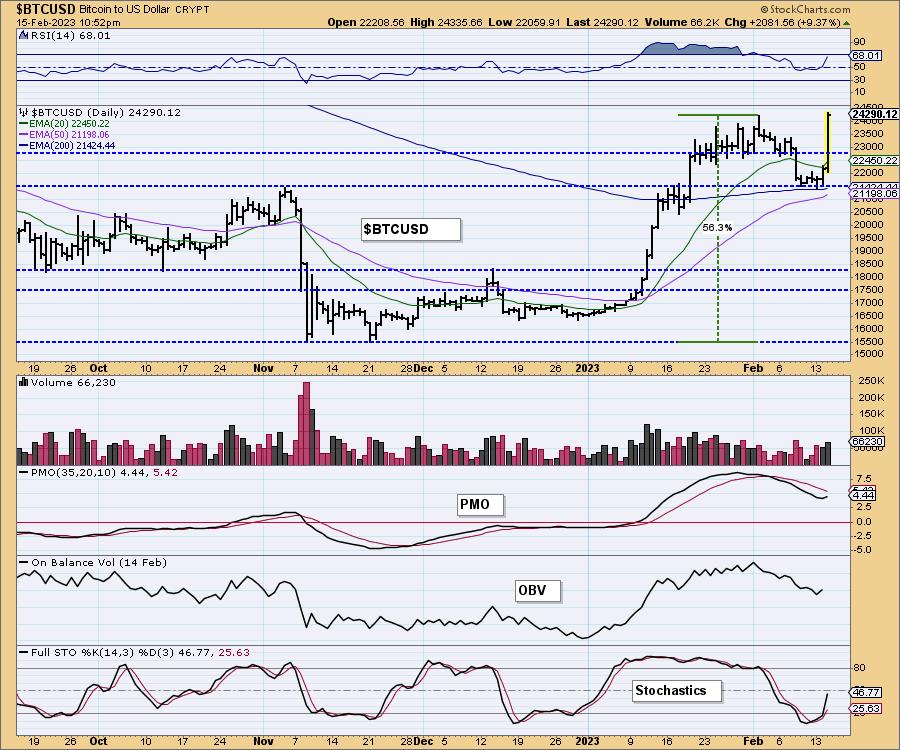Click the 24290.12 last-price tag on the price axis
This screenshot has height=750, width=900.
[874, 114]
